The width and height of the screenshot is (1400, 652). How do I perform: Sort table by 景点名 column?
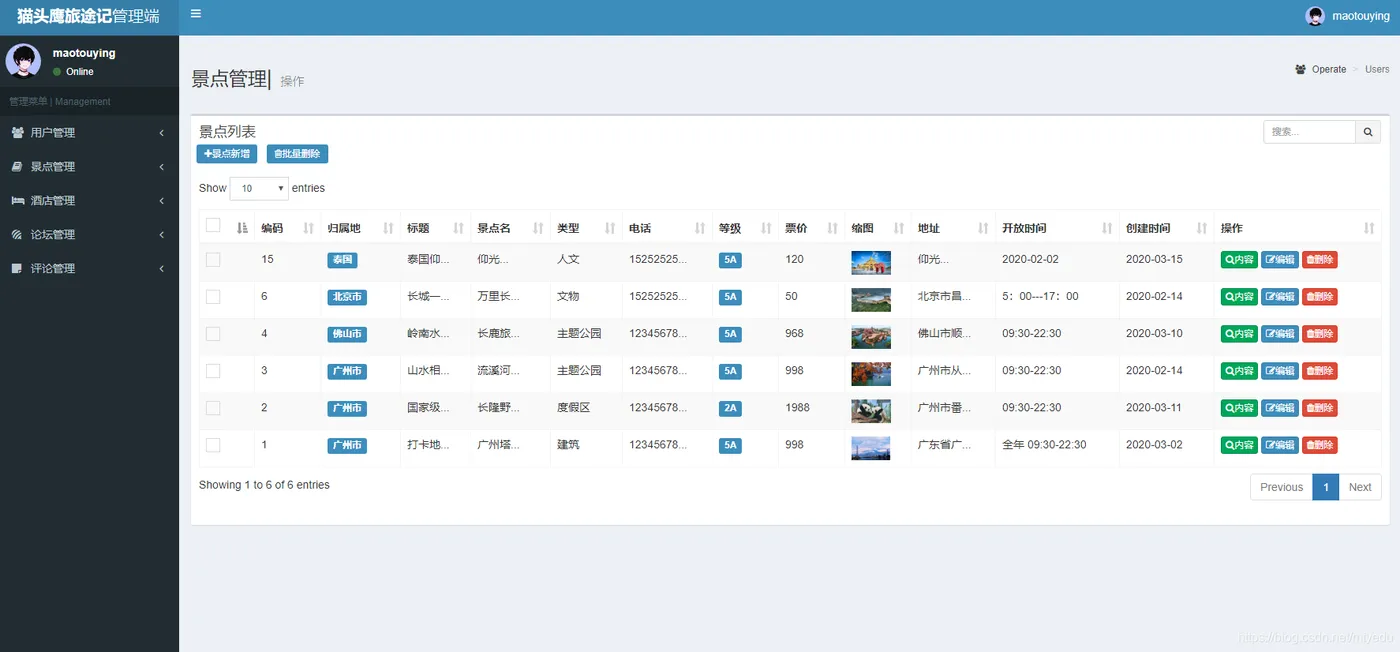[x=510, y=228]
